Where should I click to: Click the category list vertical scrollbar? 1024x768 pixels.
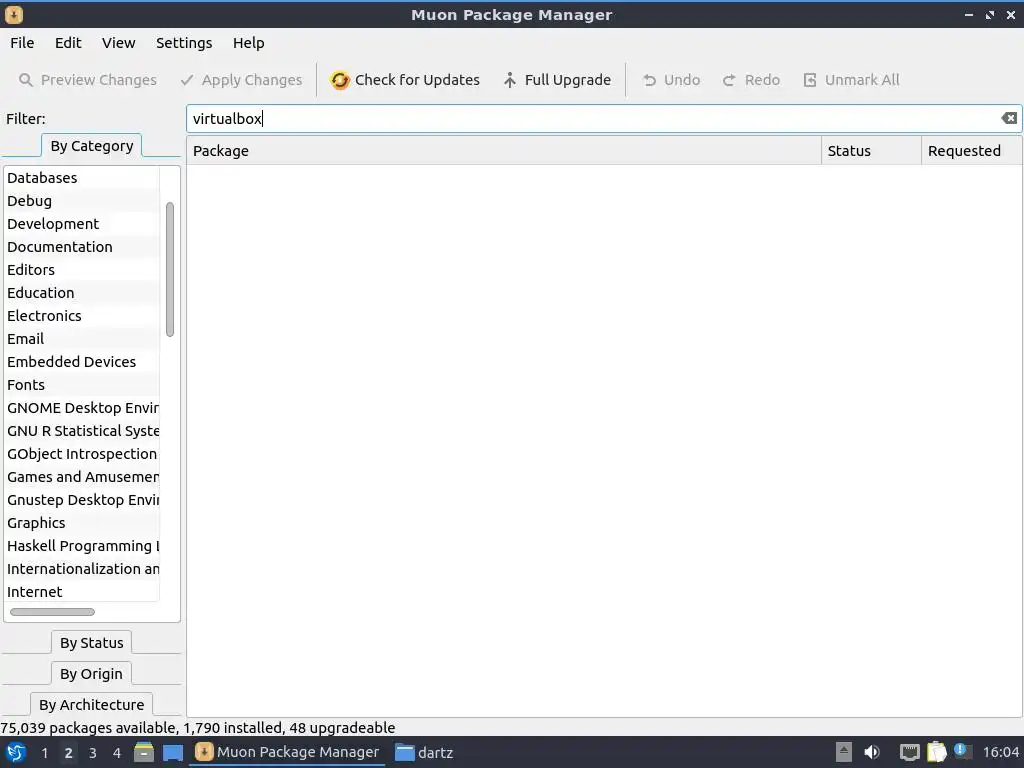pyautogui.click(x=170, y=270)
